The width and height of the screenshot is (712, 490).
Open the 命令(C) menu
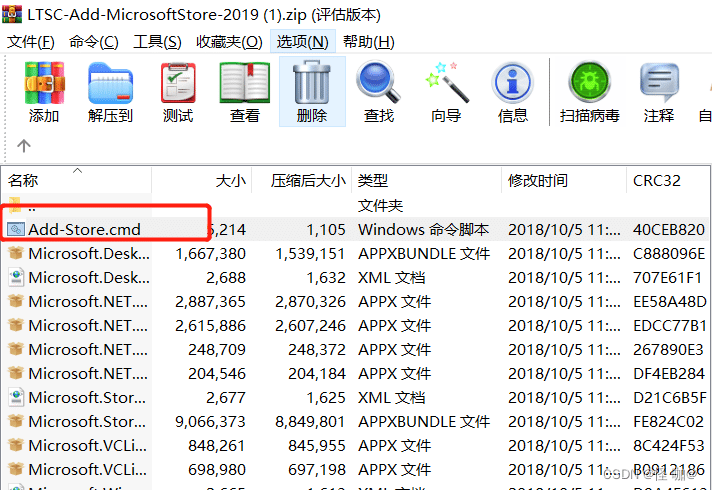tap(94, 42)
